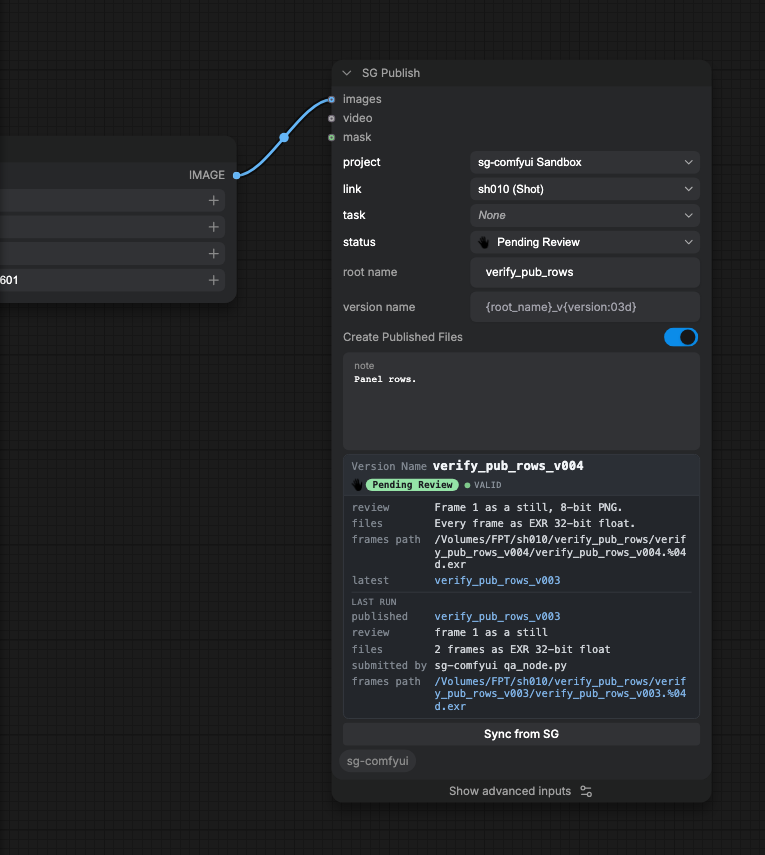This screenshot has width=765, height=855.
Task: Click plus icon on first left-node row
Action: [x=214, y=201]
